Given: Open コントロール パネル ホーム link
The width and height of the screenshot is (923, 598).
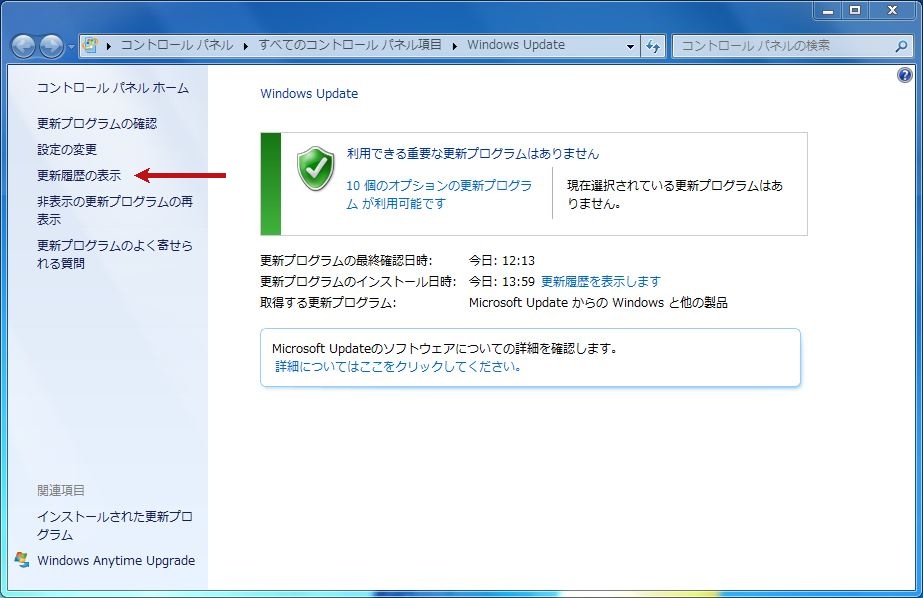Looking at the screenshot, I should point(113,88).
